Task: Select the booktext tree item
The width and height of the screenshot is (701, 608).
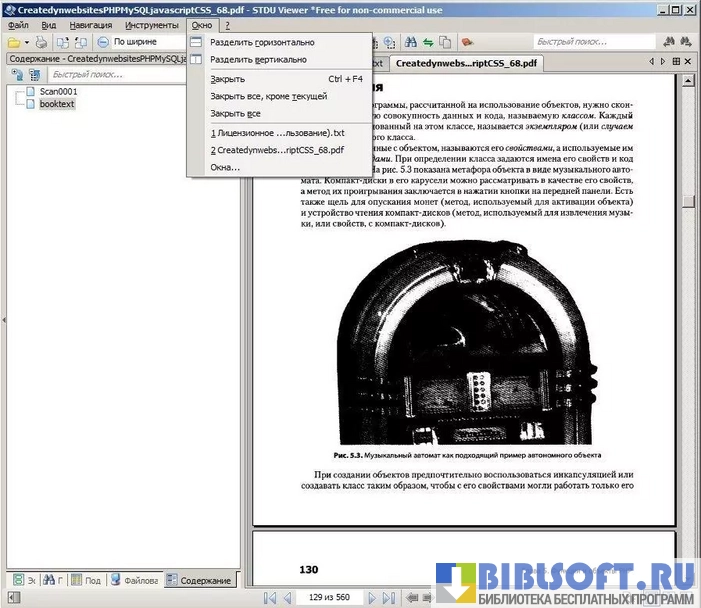Action: (x=57, y=104)
